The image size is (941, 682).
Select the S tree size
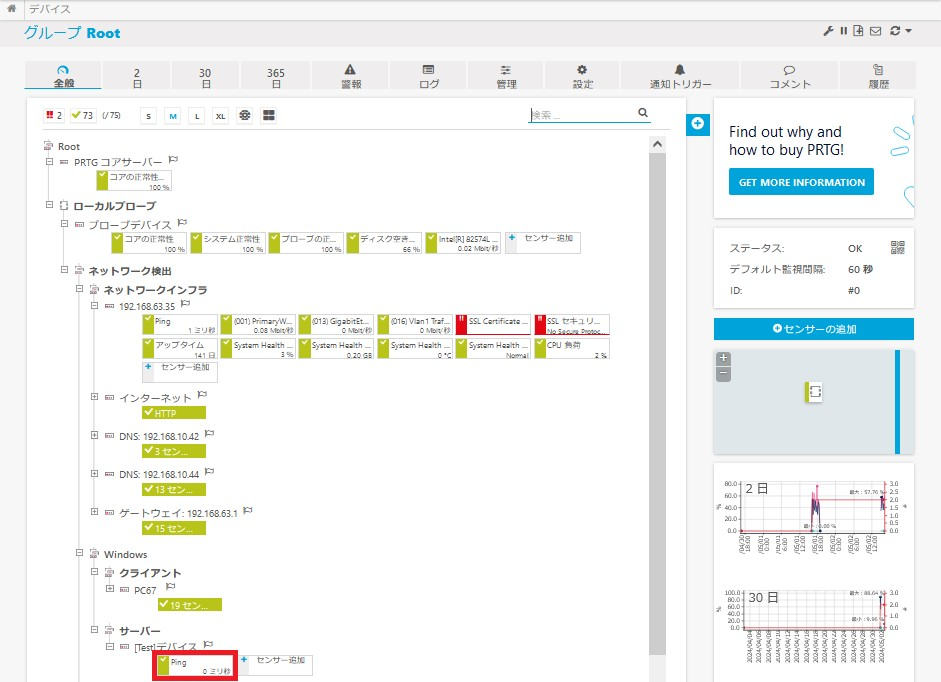pos(148,116)
